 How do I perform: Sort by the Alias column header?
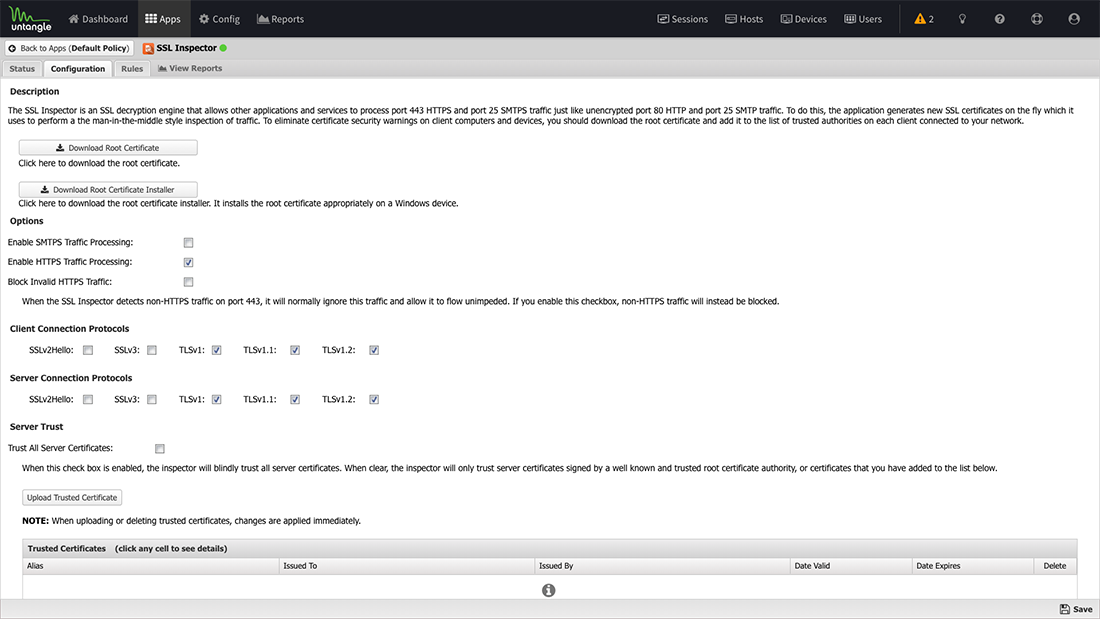coord(151,566)
